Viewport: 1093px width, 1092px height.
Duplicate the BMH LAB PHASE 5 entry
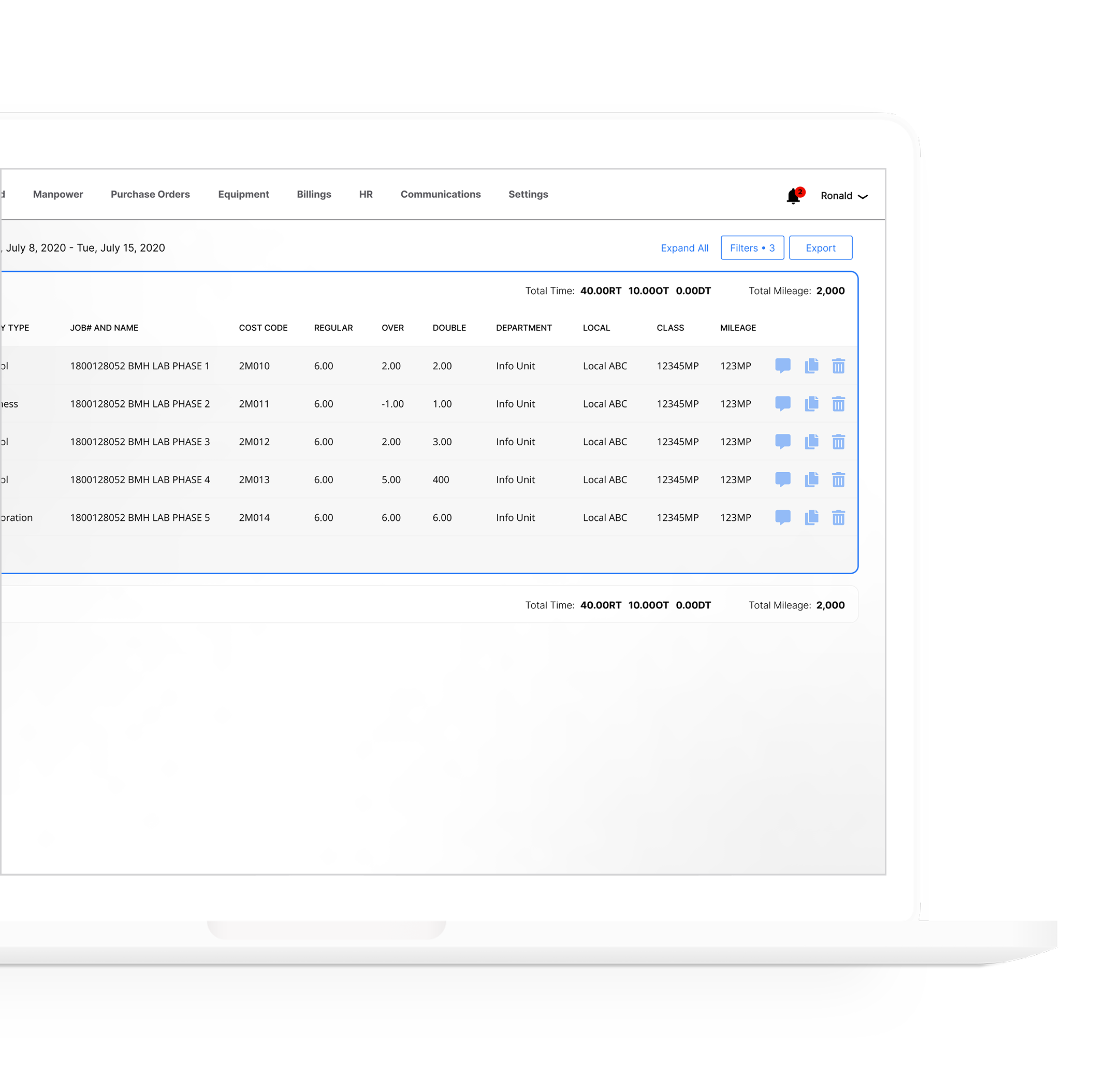click(x=811, y=518)
